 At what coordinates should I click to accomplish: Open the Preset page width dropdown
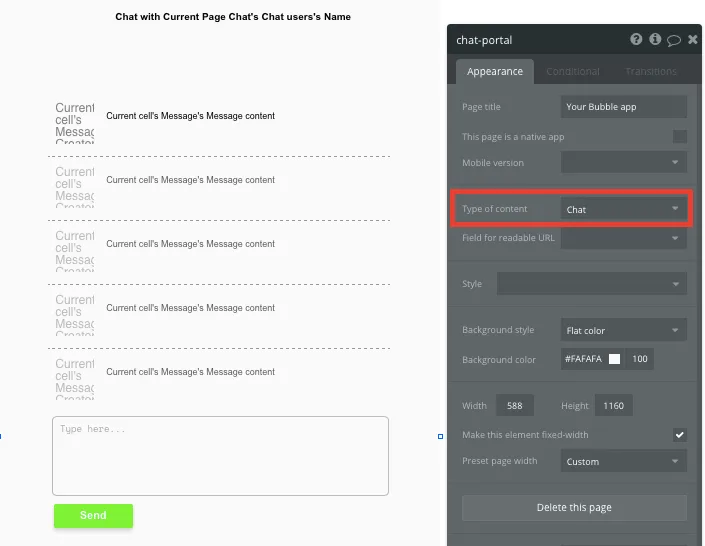click(x=623, y=461)
